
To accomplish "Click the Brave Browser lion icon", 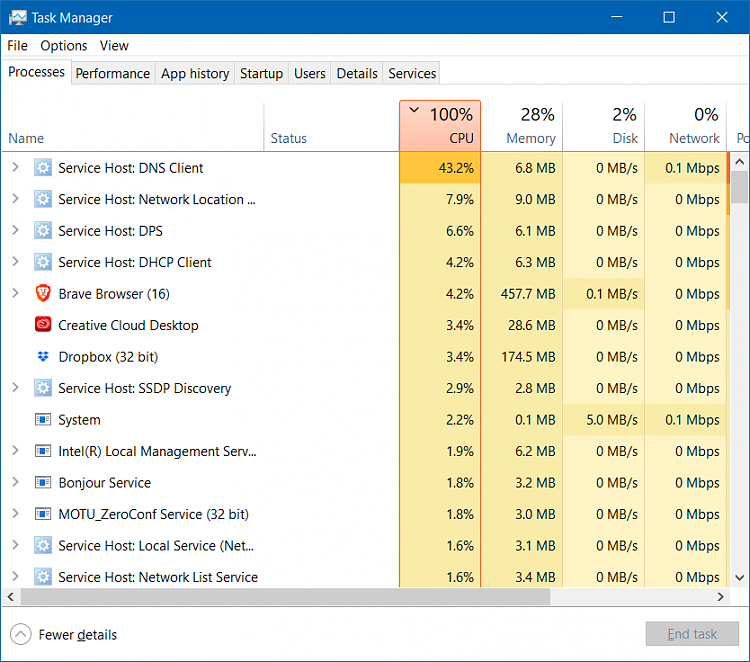I will 43,294.
